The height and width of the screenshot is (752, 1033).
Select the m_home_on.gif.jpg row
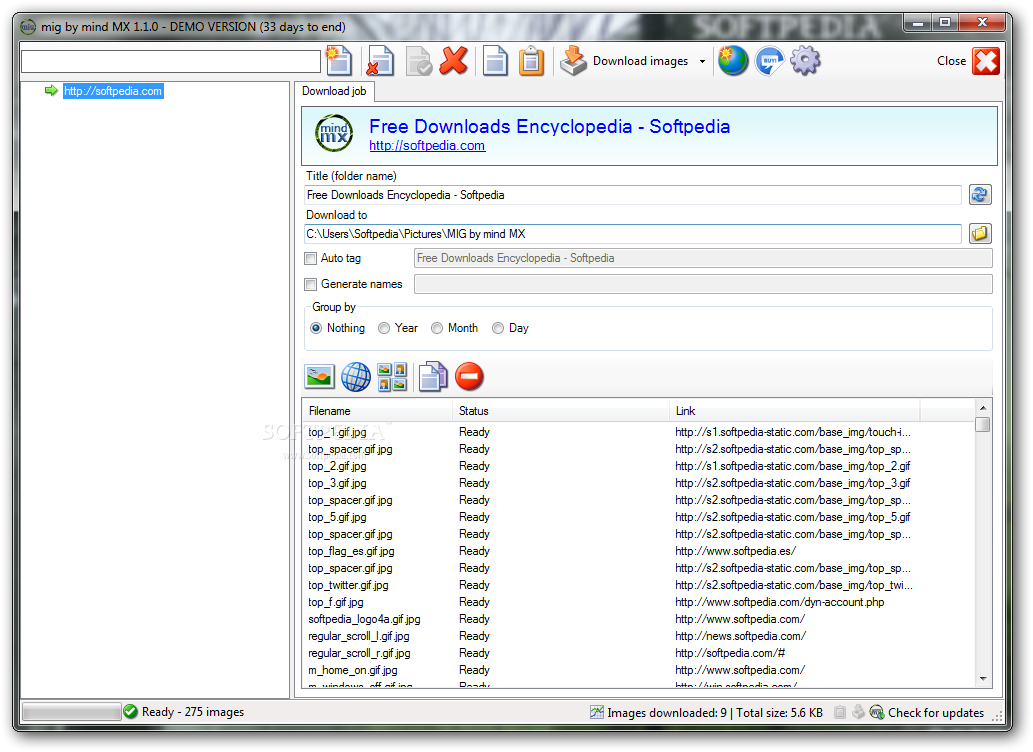pyautogui.click(x=638, y=670)
